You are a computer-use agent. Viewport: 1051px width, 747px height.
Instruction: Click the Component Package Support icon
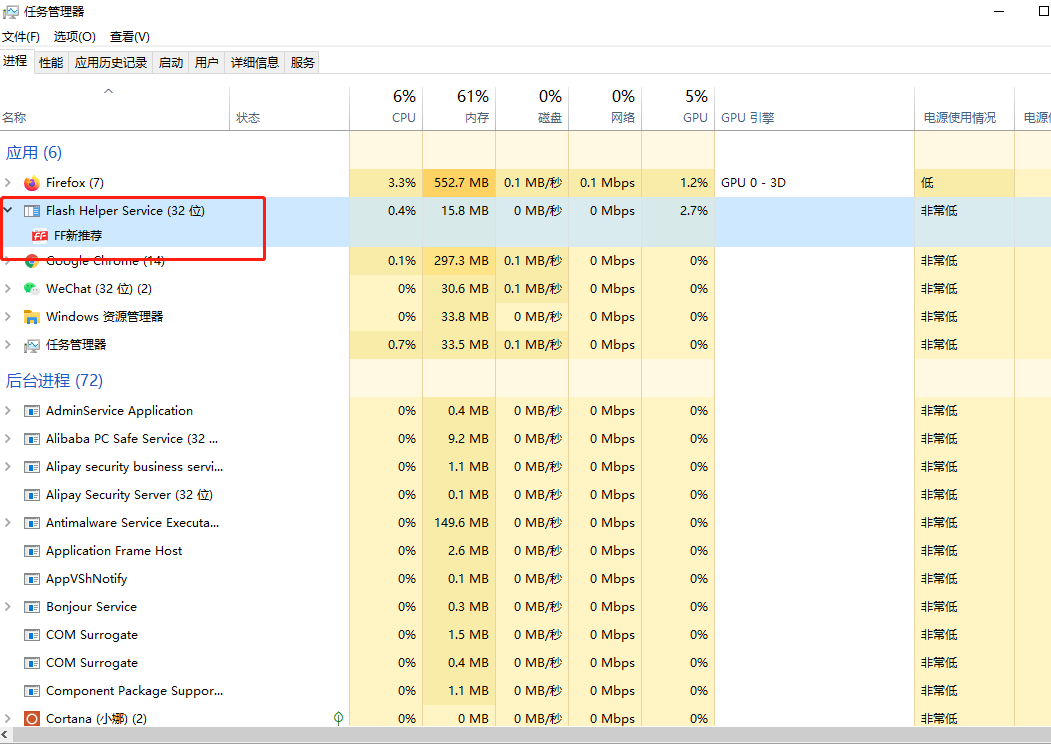(x=32, y=691)
